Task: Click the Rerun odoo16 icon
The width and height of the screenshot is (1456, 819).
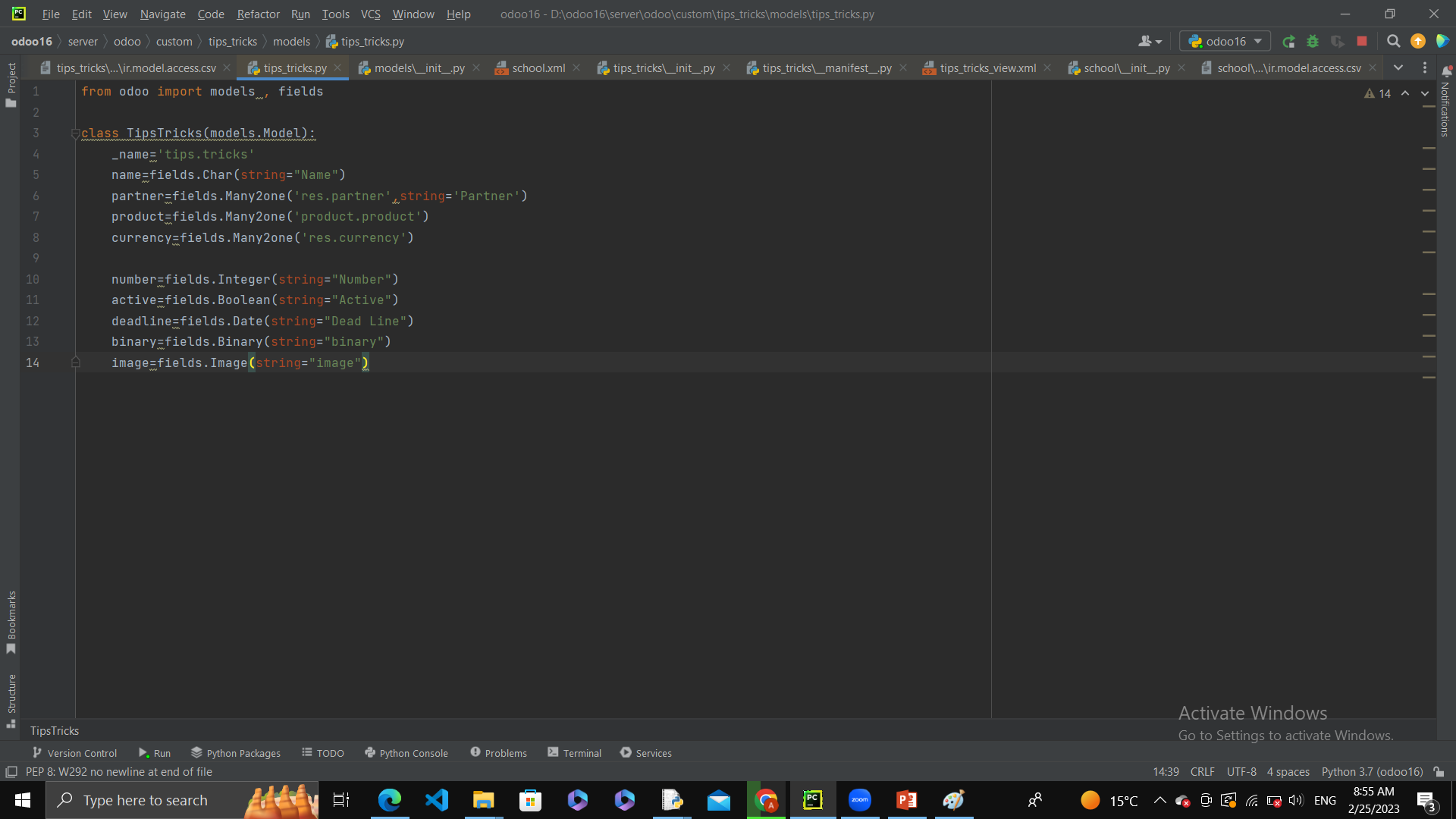Action: [1288, 42]
